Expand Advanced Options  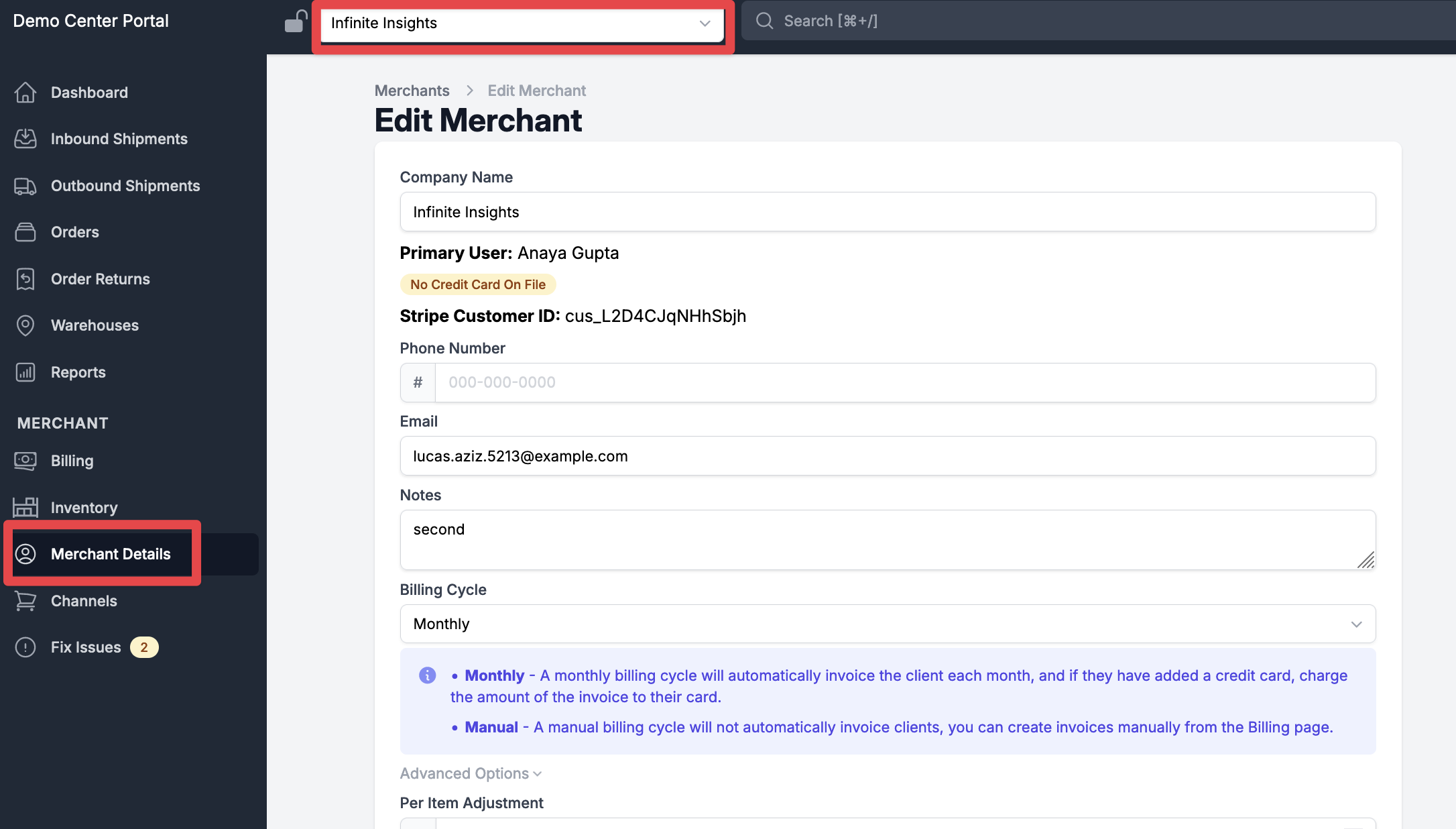(x=471, y=773)
